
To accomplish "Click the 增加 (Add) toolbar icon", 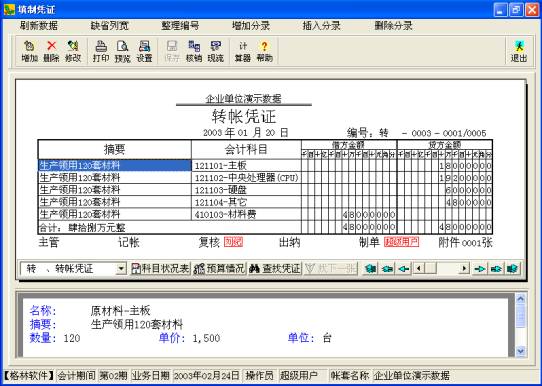I will point(29,51).
